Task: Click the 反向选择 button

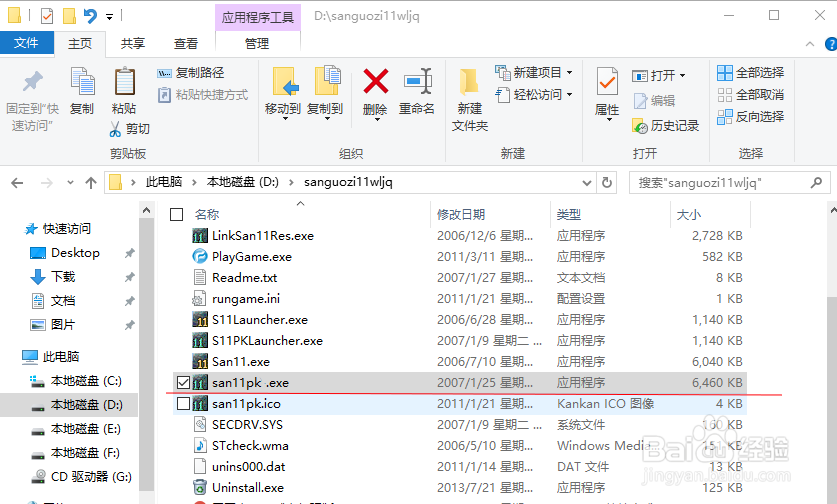Action: point(751,116)
